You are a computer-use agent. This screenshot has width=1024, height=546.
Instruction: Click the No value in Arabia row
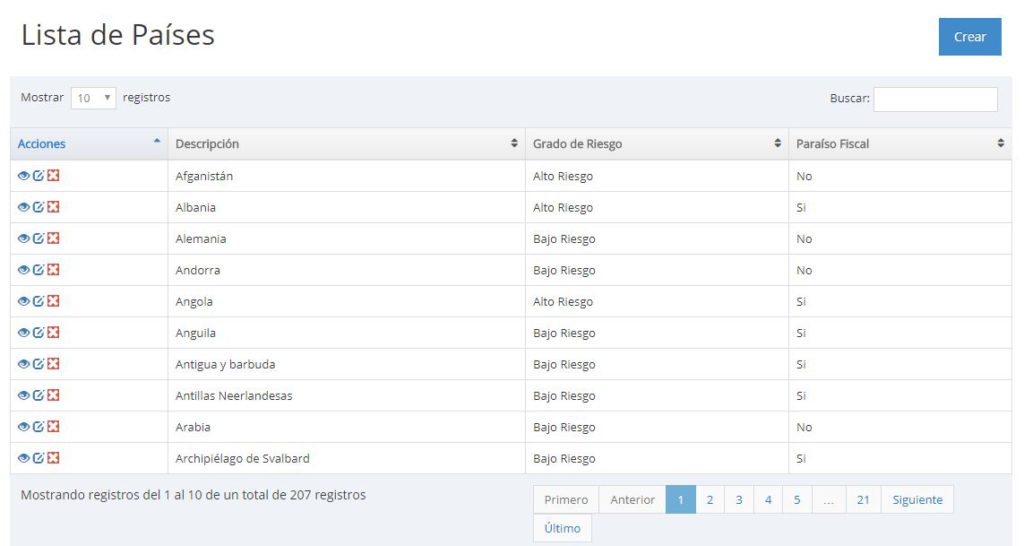(x=804, y=427)
